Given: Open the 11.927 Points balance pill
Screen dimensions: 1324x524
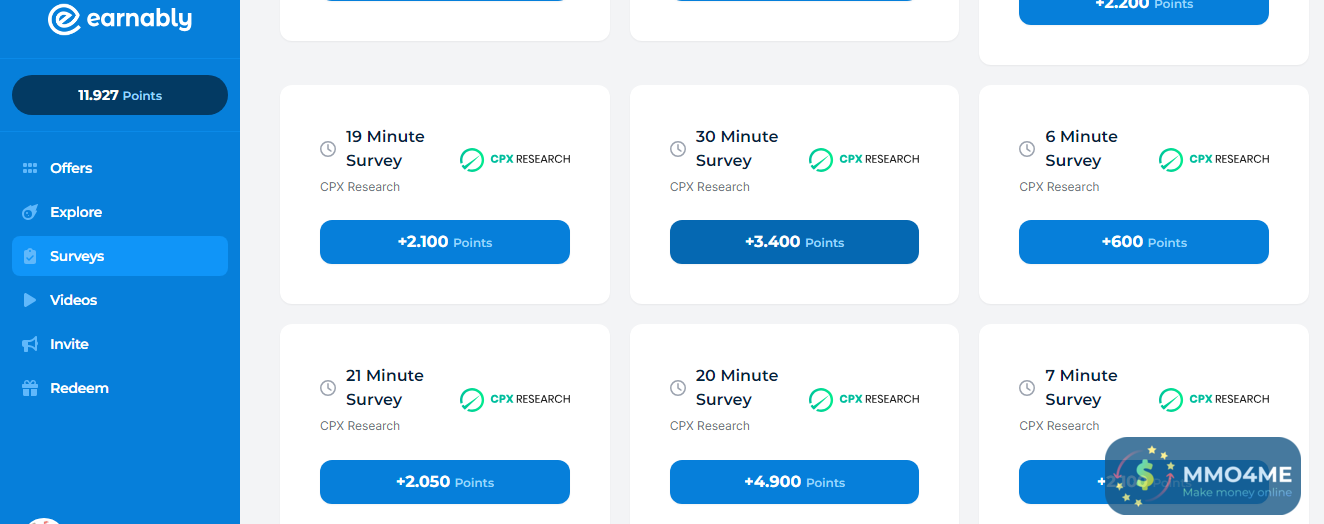Looking at the screenshot, I should [x=120, y=95].
